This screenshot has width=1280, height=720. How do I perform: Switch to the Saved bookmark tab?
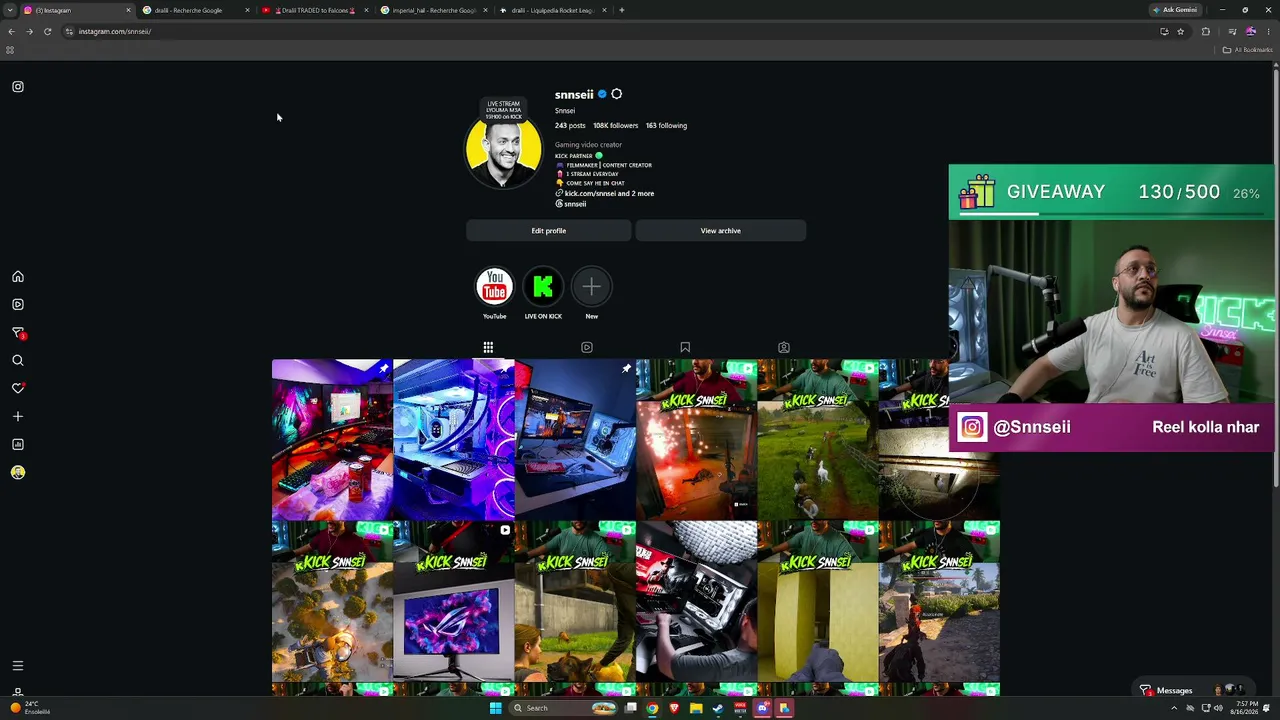coord(685,348)
